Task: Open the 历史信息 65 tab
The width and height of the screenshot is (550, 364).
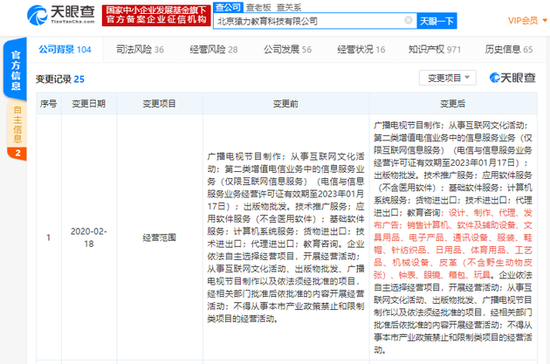Action: [509, 49]
